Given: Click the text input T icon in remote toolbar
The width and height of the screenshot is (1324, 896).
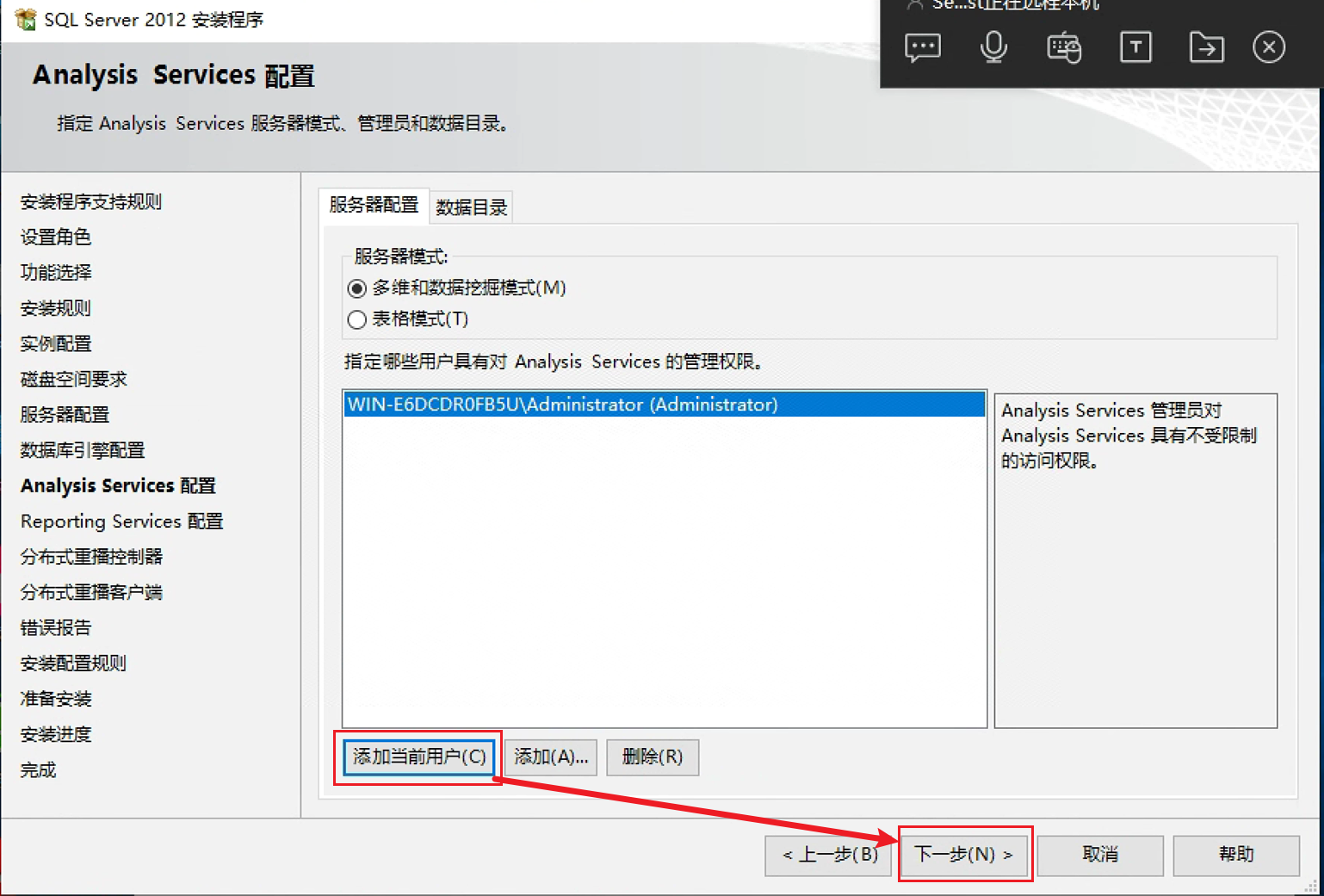Looking at the screenshot, I should (1135, 47).
